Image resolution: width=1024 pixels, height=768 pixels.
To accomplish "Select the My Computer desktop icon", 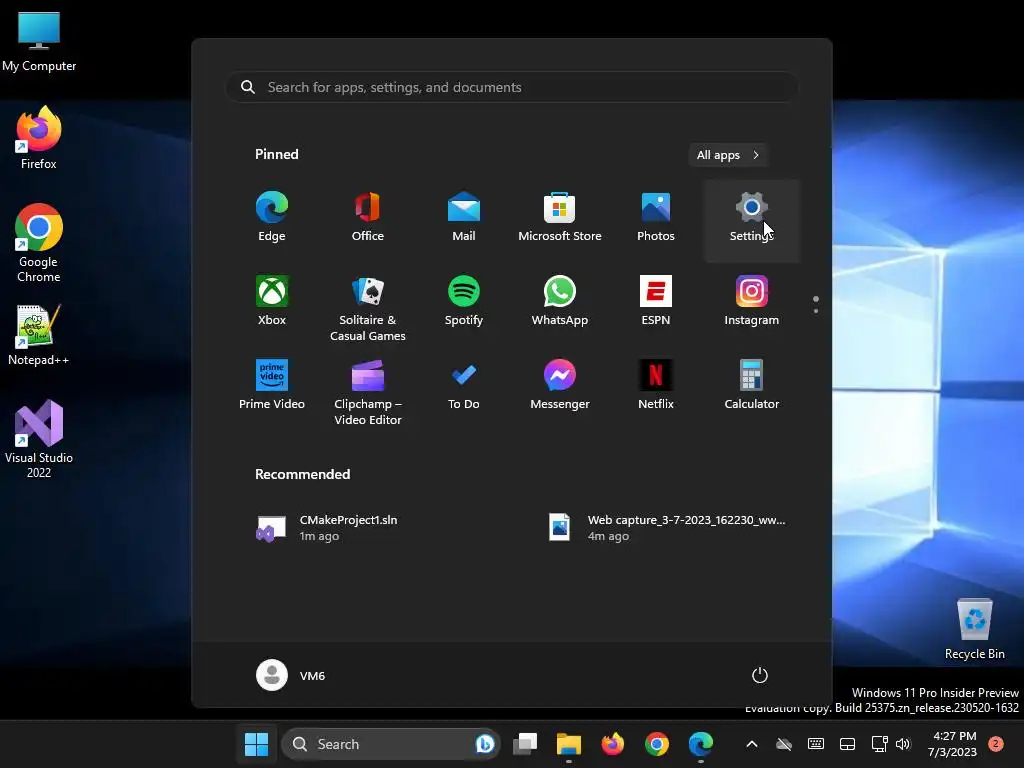I will click(x=39, y=41).
